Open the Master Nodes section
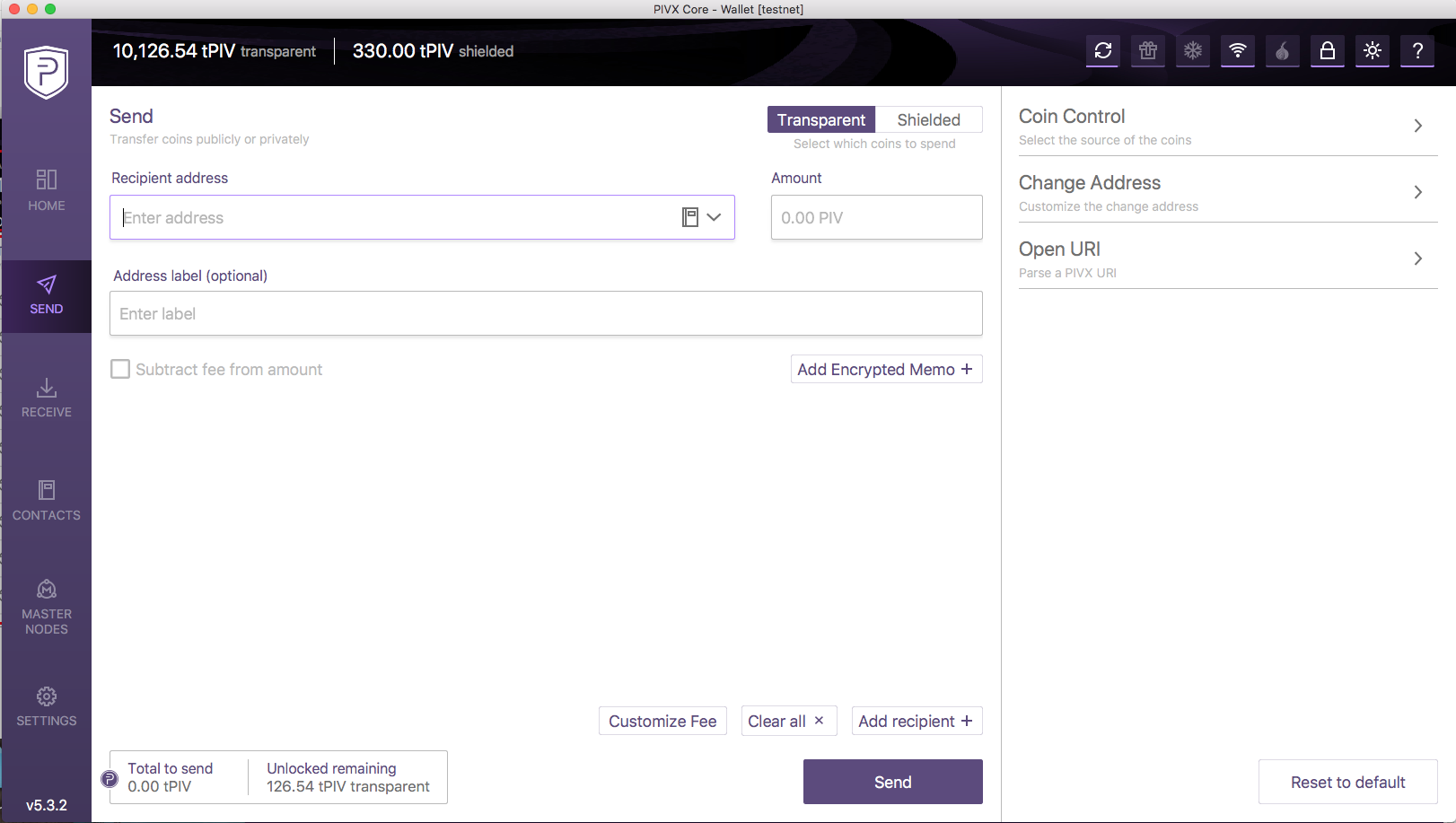 click(47, 607)
